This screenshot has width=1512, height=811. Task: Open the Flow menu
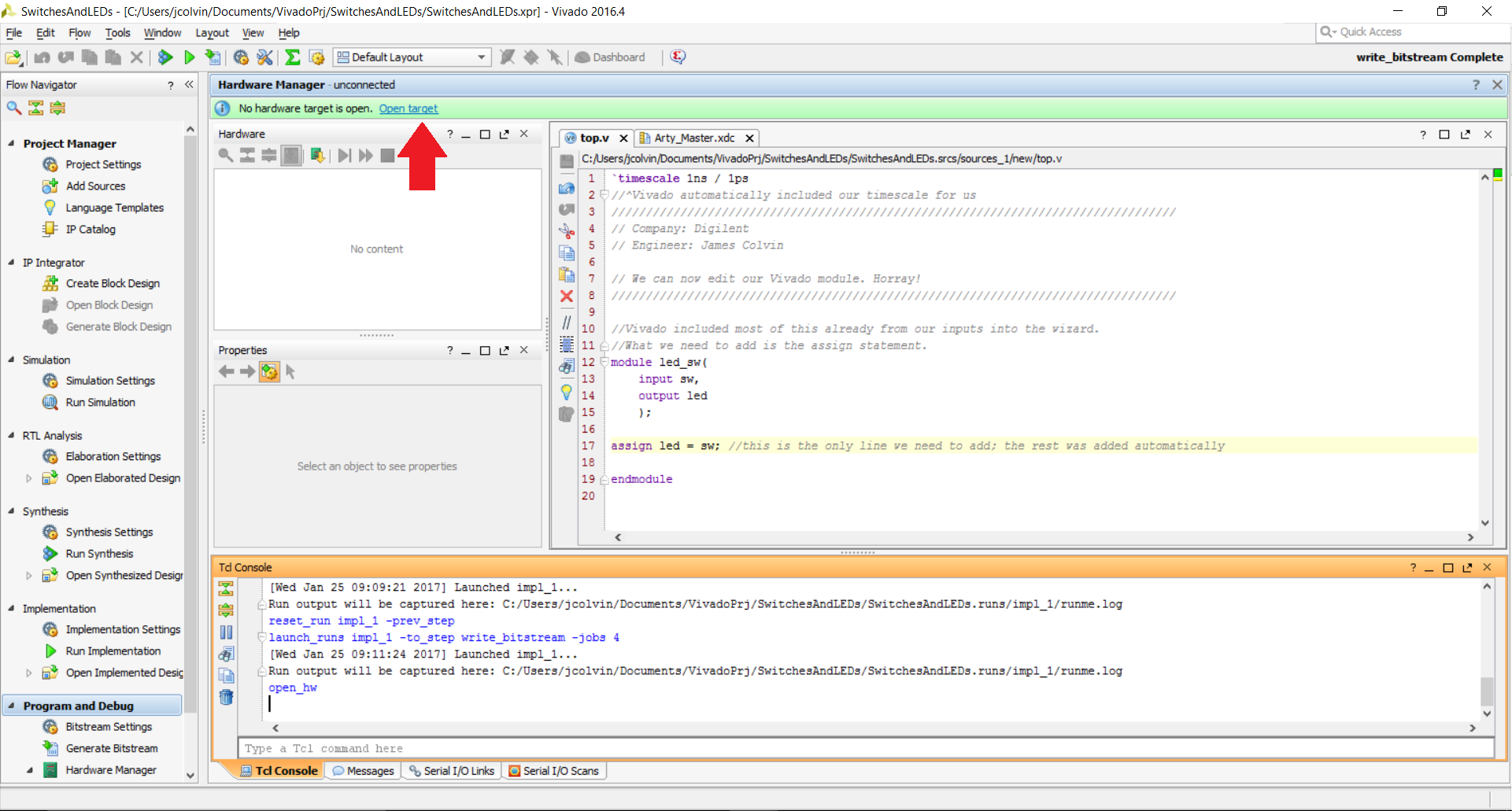(79, 33)
